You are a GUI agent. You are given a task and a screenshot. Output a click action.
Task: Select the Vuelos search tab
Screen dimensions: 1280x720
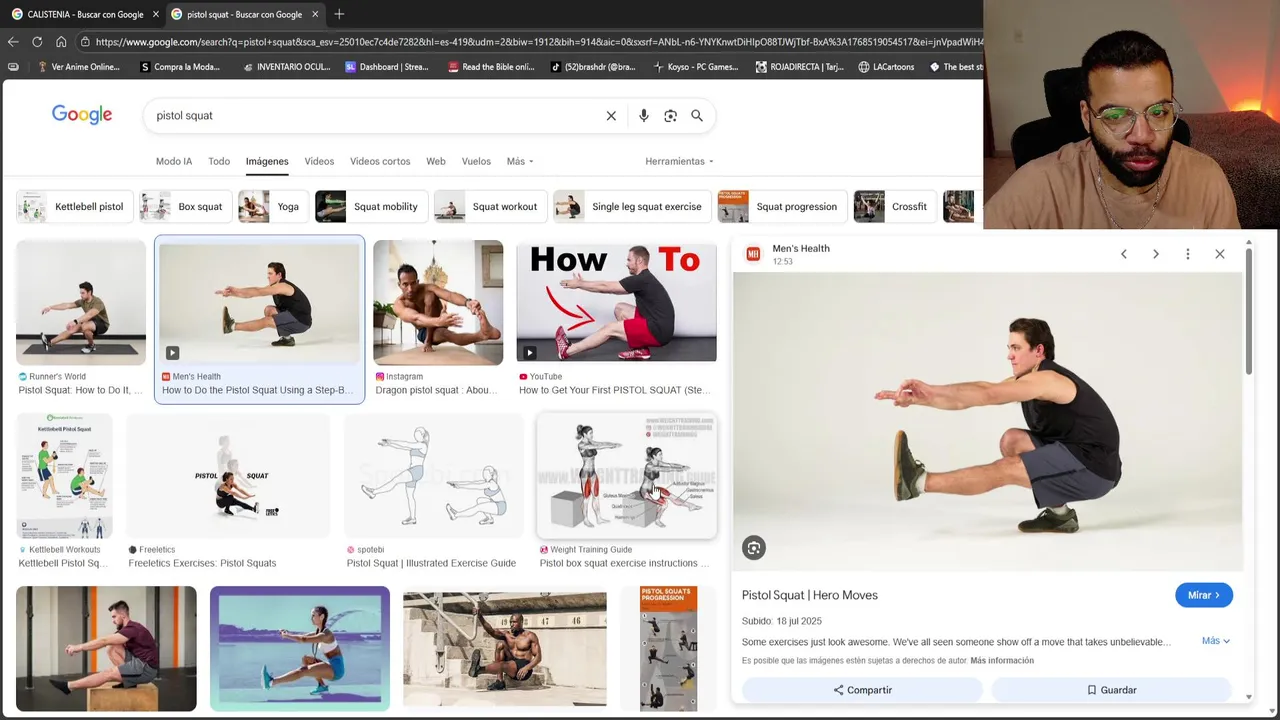[x=476, y=161]
